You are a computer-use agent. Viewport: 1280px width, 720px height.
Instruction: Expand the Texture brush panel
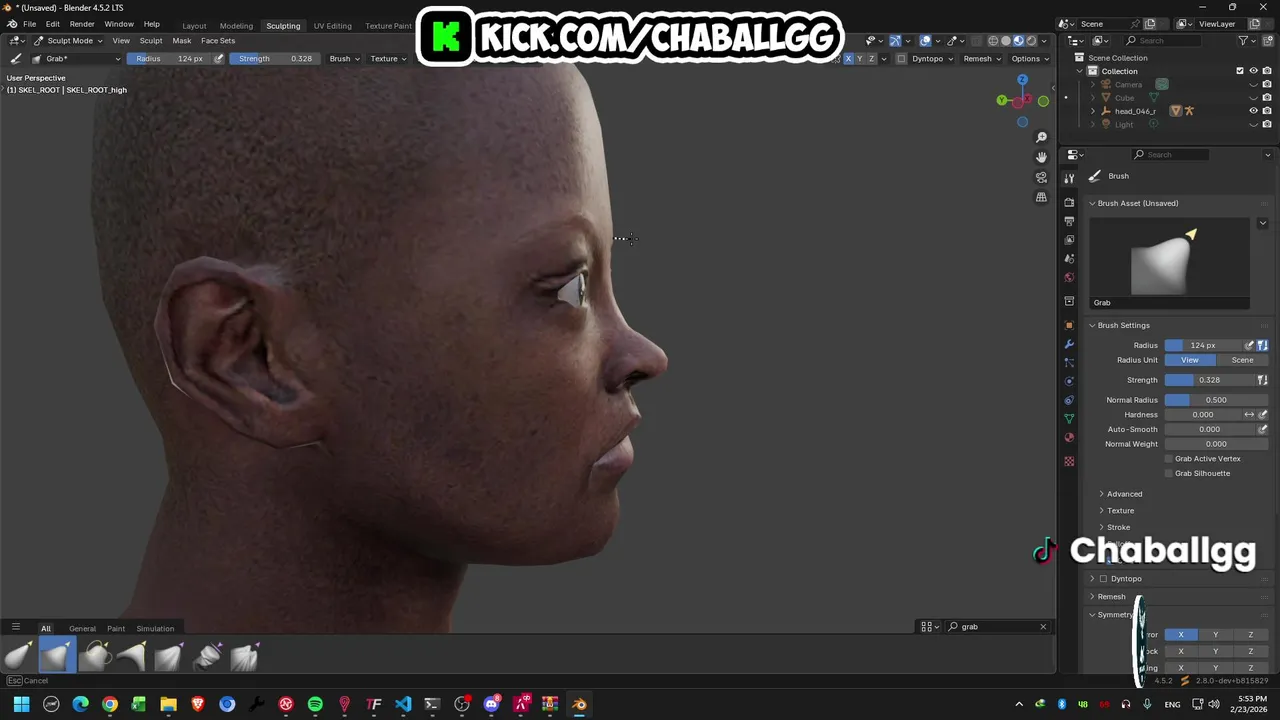[x=1120, y=511]
